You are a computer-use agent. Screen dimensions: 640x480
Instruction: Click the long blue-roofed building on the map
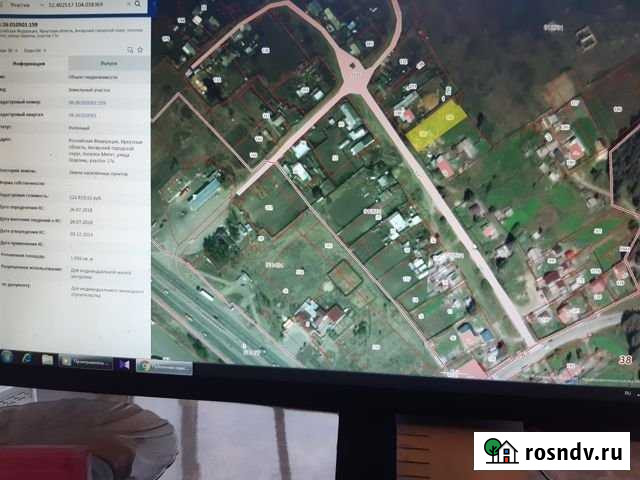click(206, 191)
